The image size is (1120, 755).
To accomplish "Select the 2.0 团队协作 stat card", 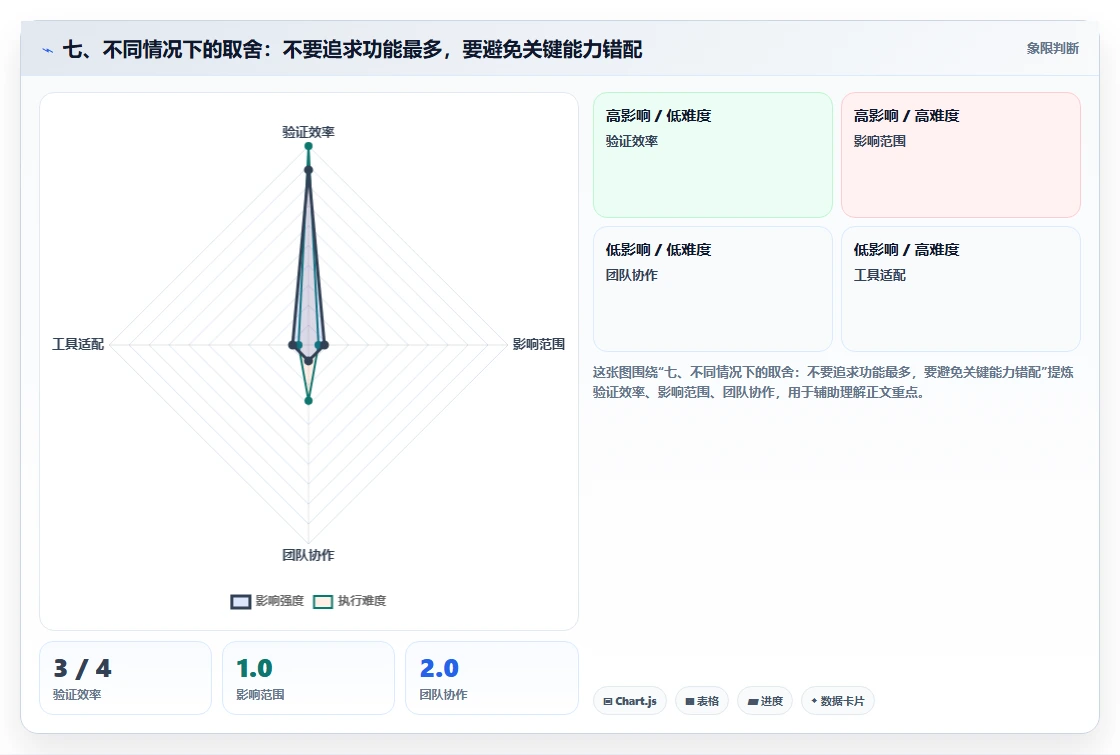I will coord(492,678).
